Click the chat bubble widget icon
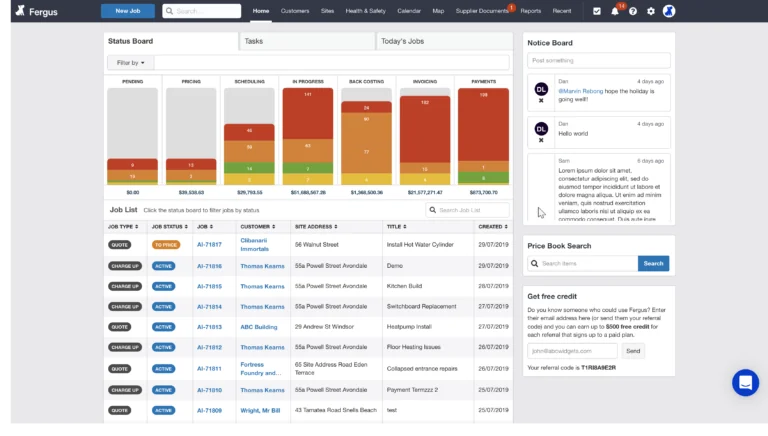Image resolution: width=768 pixels, height=436 pixels. point(745,382)
